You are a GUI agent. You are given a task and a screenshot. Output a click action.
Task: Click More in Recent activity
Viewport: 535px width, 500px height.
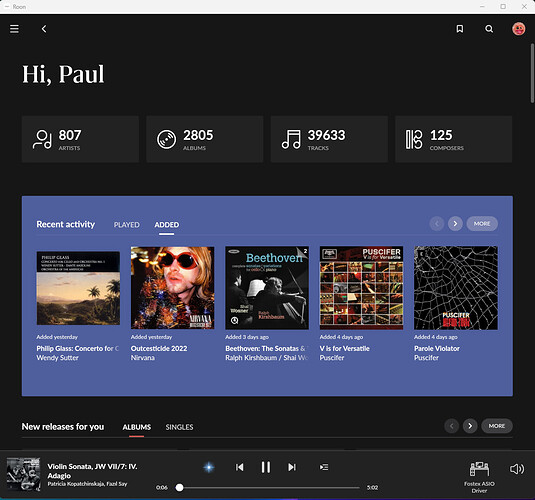click(482, 224)
